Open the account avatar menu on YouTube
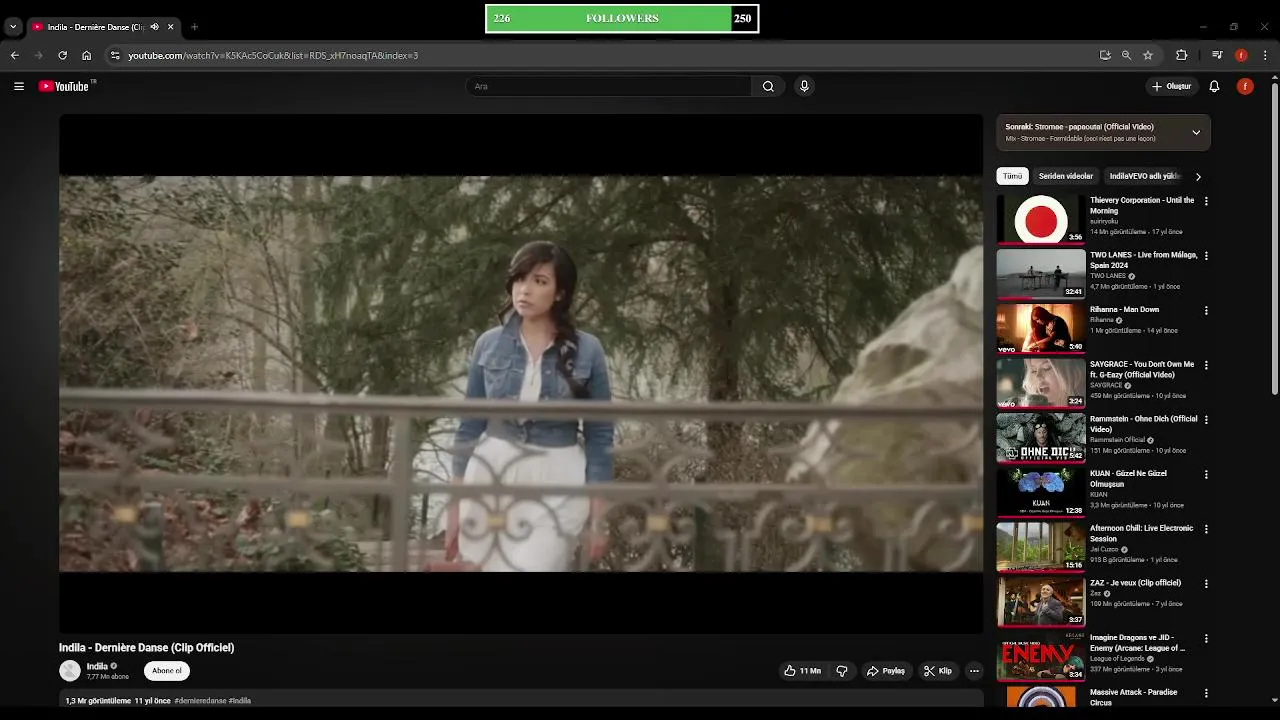 click(1245, 86)
